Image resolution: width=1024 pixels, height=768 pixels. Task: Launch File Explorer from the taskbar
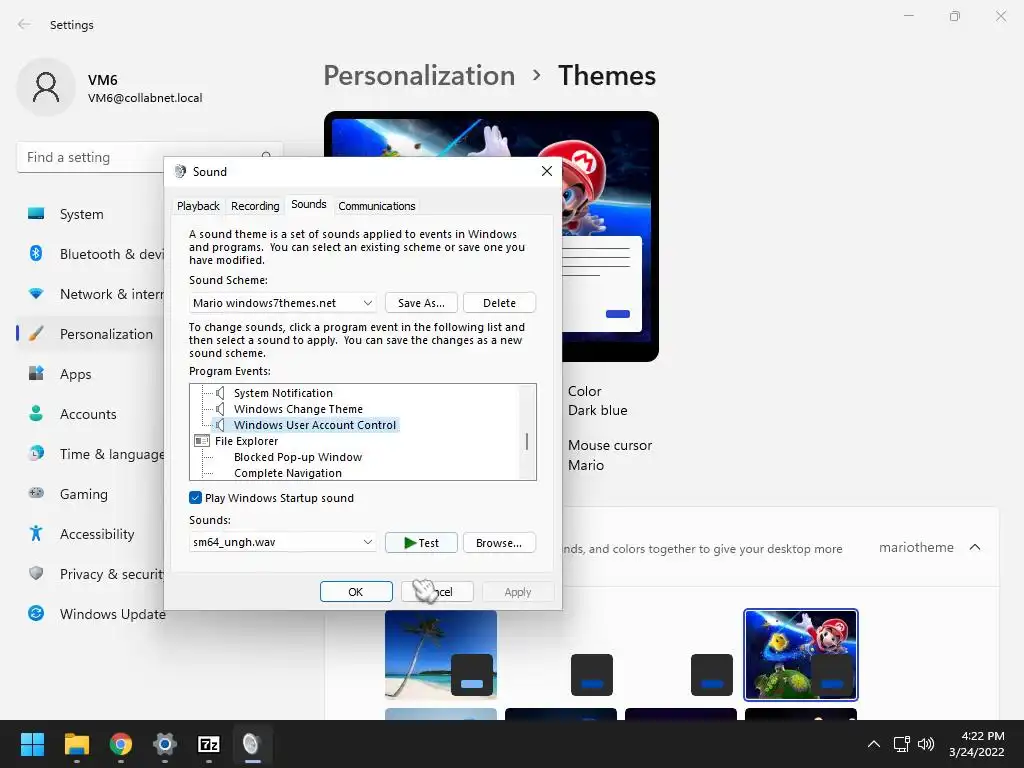click(x=76, y=744)
